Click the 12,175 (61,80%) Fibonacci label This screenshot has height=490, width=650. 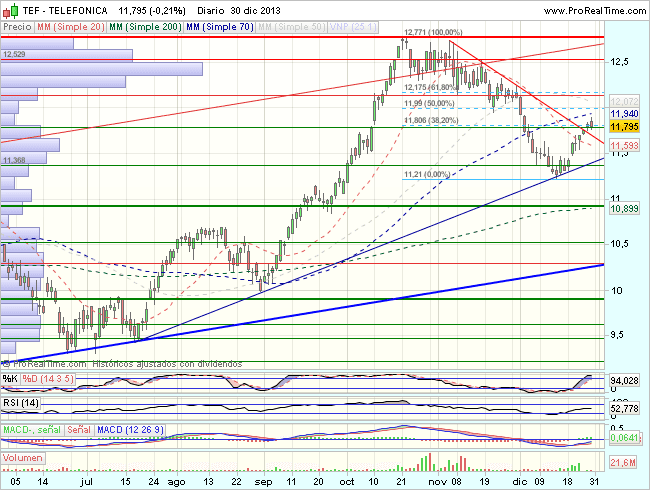pyautogui.click(x=431, y=87)
